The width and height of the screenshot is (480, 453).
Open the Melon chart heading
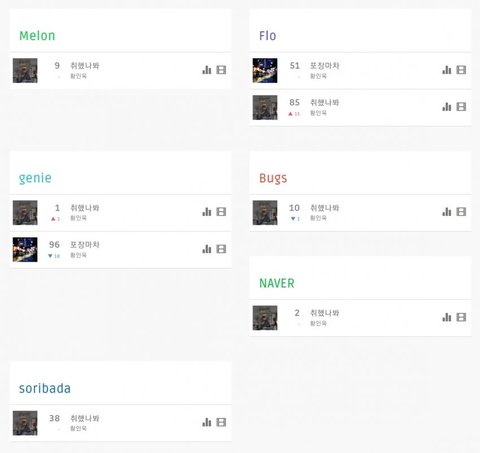click(37, 36)
